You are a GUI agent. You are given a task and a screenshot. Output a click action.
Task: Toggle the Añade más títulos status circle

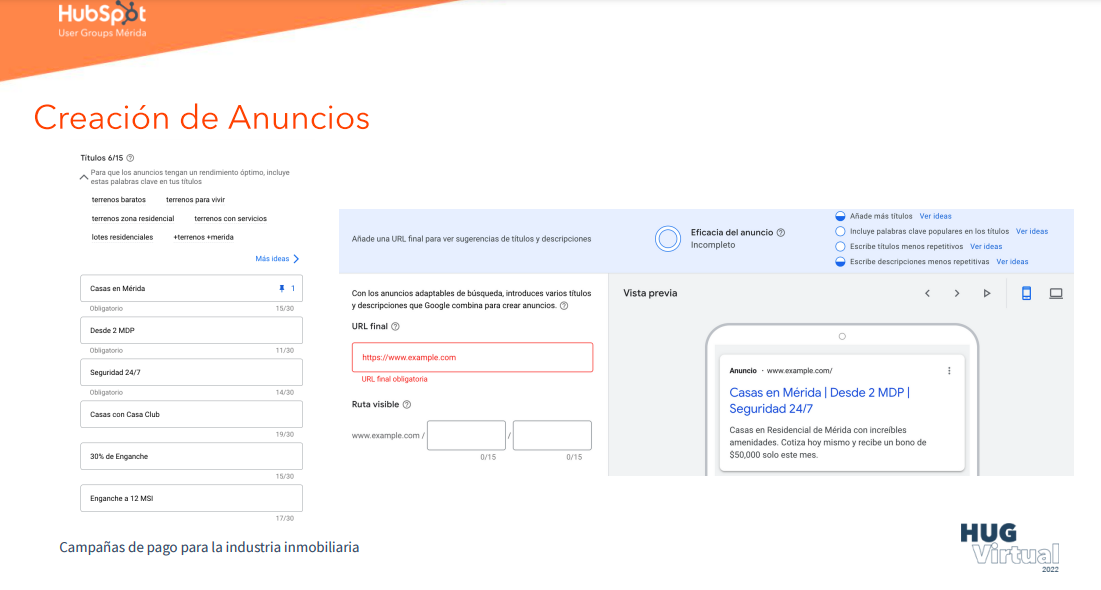[841, 216]
